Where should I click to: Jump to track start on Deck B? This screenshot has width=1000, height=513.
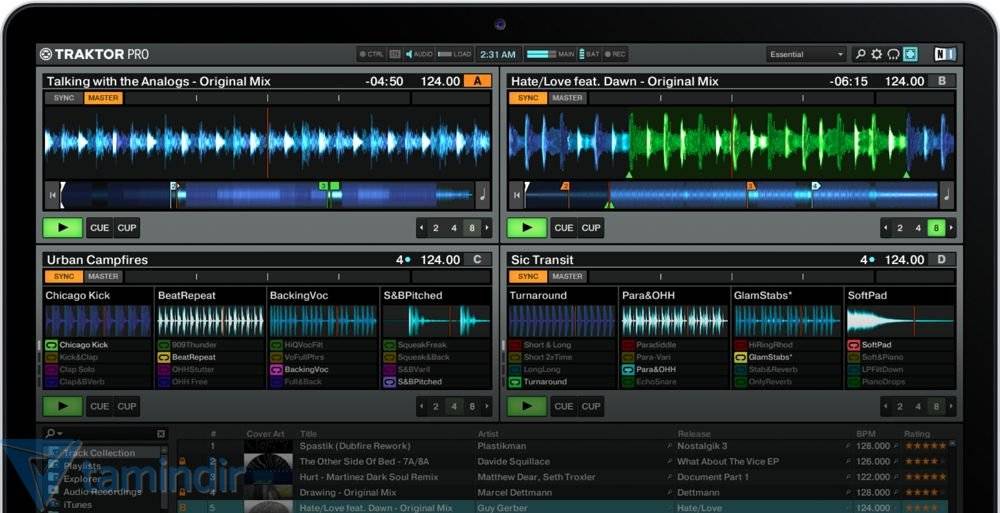click(516, 194)
